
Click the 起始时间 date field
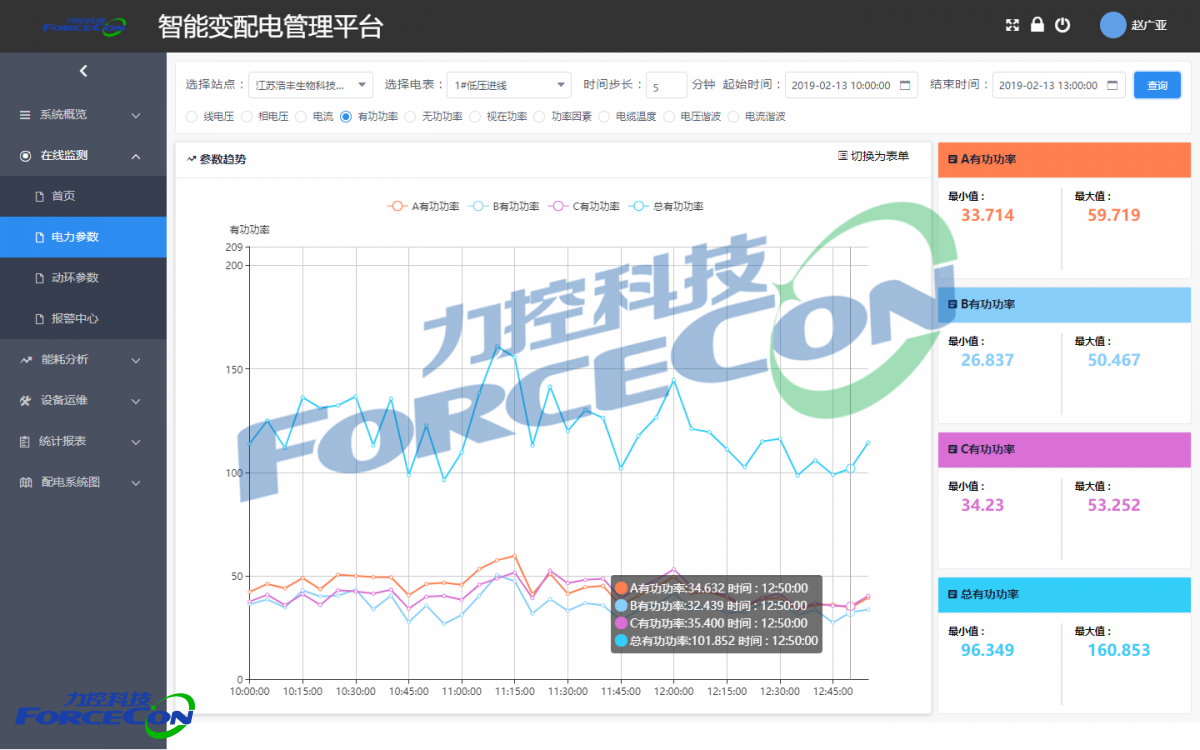851,85
